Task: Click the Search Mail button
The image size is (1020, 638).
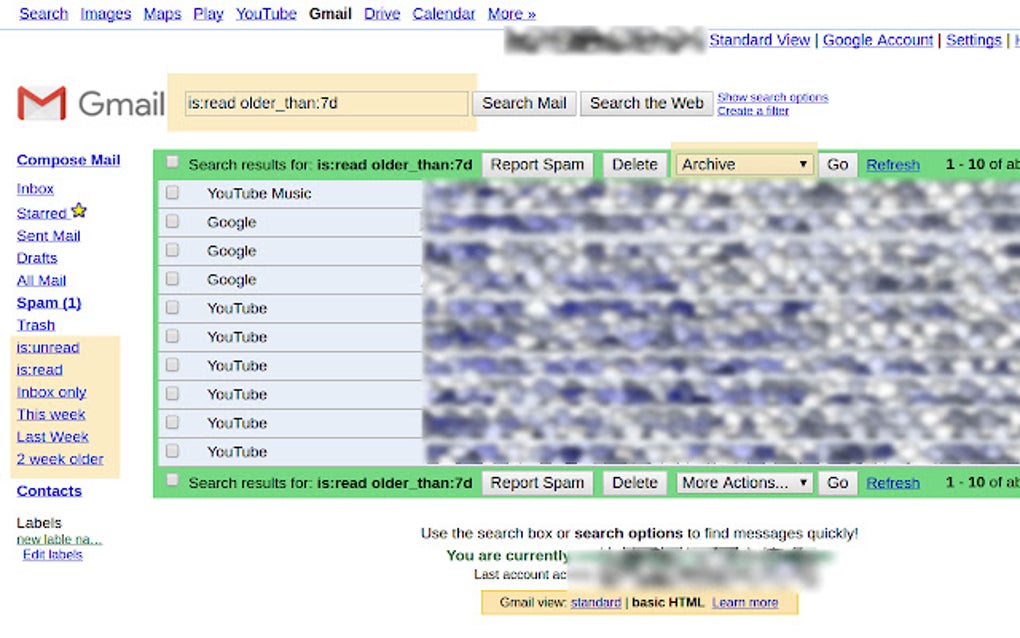Action: click(x=523, y=102)
